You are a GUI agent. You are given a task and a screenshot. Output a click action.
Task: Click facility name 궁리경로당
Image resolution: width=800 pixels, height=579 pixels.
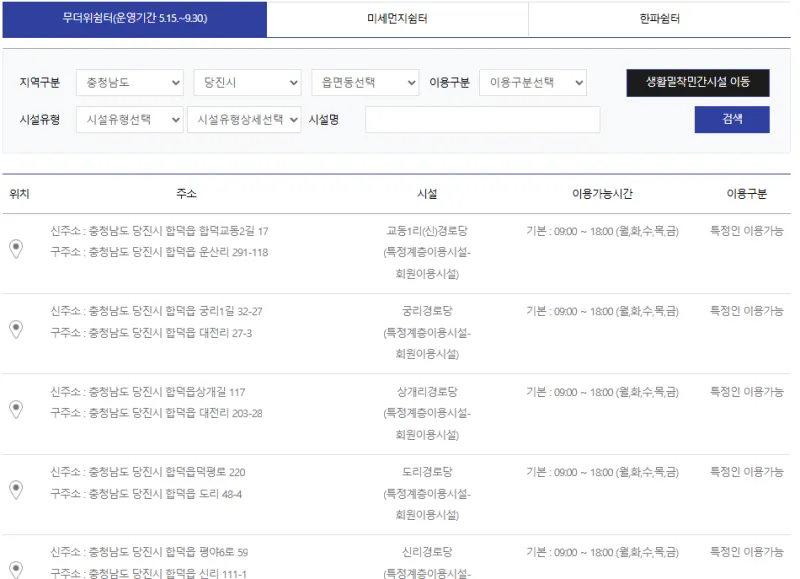(x=427, y=311)
